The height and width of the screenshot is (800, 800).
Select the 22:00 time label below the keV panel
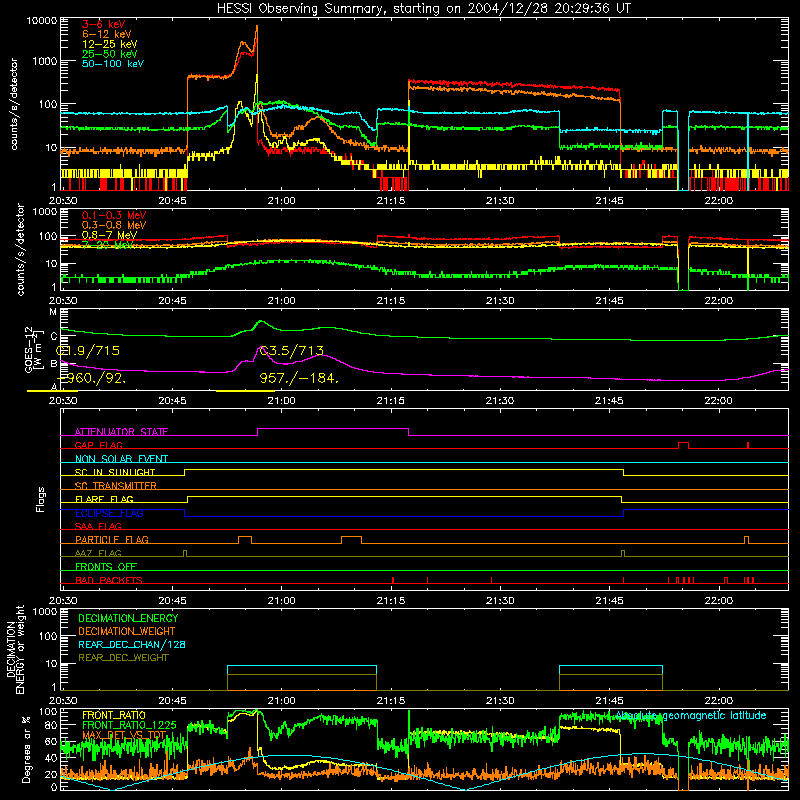pyautogui.click(x=718, y=201)
